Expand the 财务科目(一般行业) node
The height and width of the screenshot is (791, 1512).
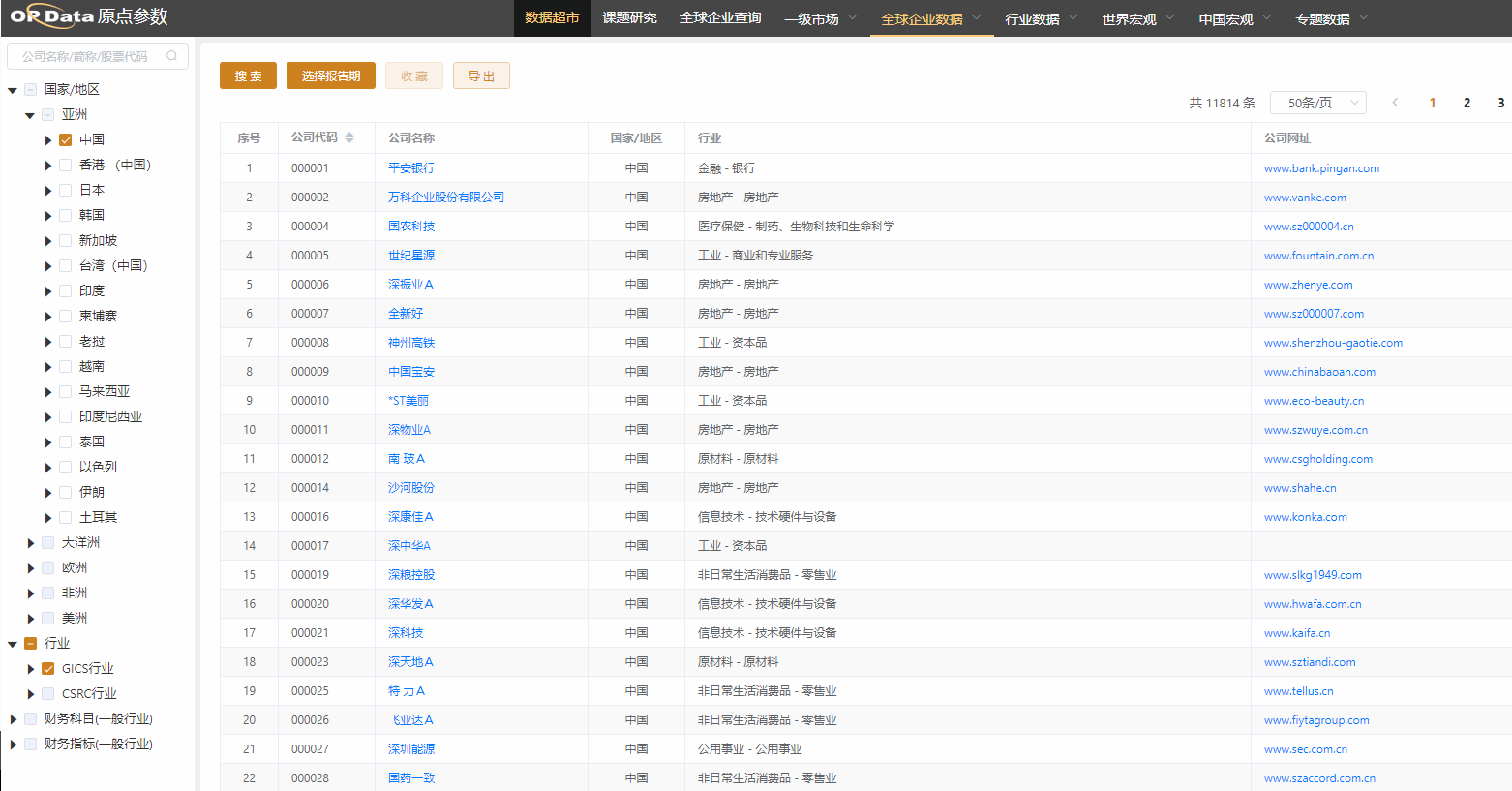[x=13, y=719]
